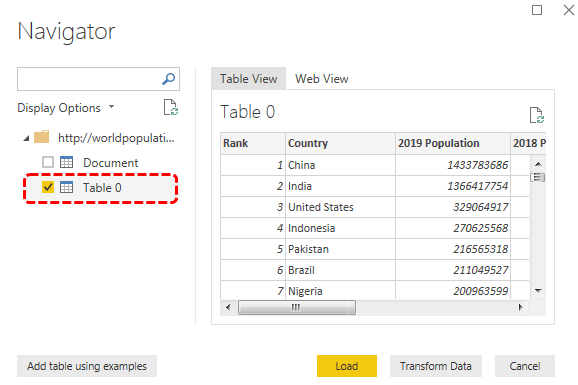Click the horizontal scrollbar thumb
Image resolution: width=578 pixels, height=385 pixels.
pyautogui.click(x=297, y=307)
